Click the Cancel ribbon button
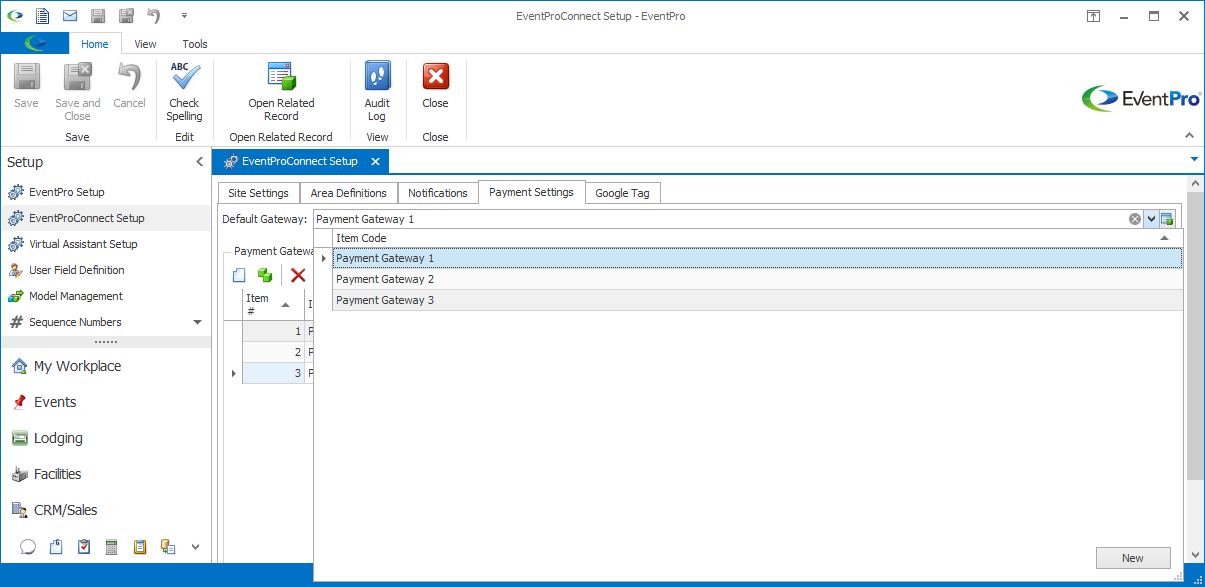The width and height of the screenshot is (1205, 587). tap(129, 86)
